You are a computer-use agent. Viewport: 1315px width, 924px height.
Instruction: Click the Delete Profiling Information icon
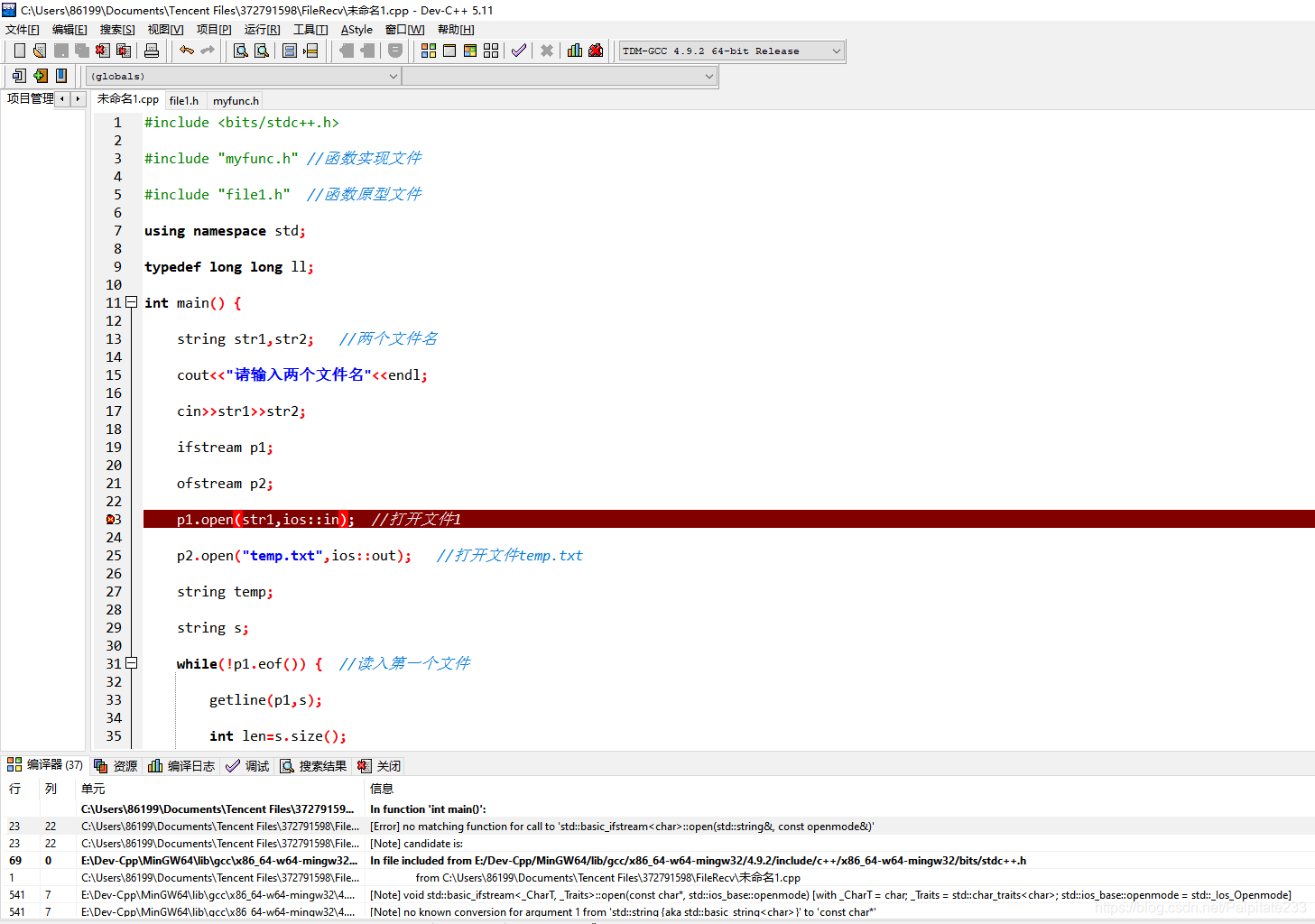coord(596,51)
